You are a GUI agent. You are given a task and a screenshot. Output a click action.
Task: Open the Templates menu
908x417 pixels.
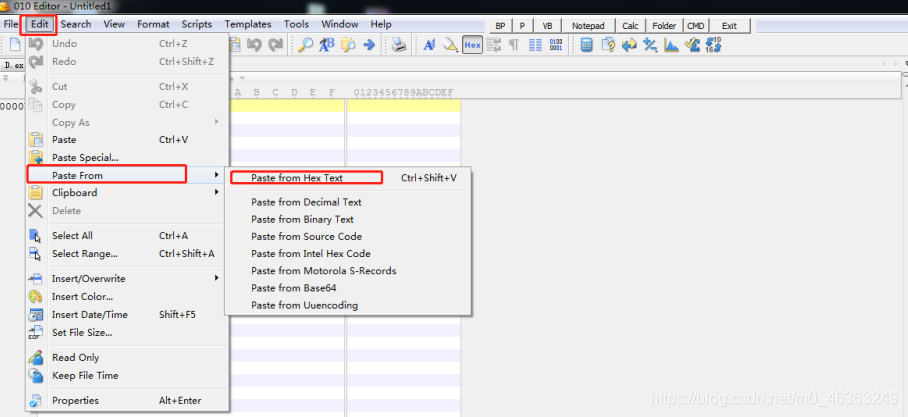pos(248,24)
